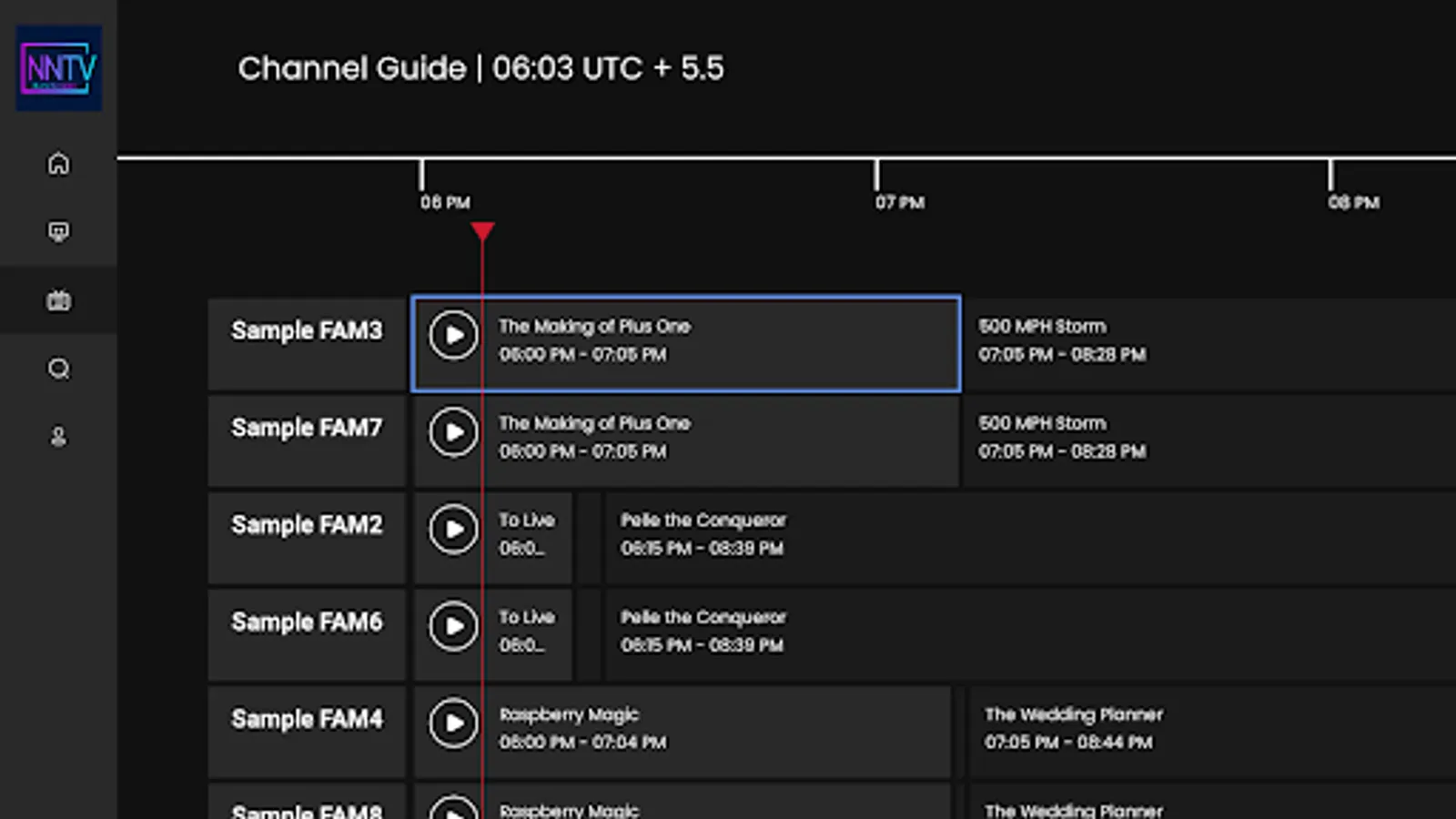Screen dimensions: 1456x819
Task: Select the Sample FAM3 channel label
Action: click(307, 331)
